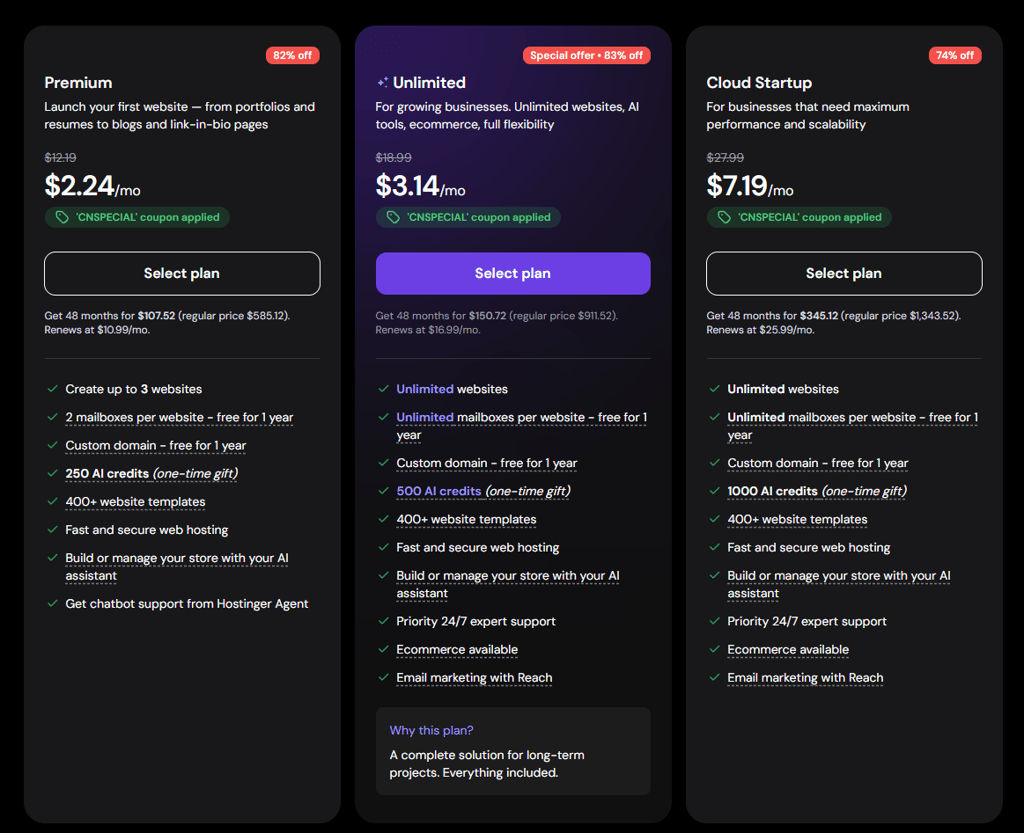
Task: Click the $3.14/mo price
Action: coord(420,185)
